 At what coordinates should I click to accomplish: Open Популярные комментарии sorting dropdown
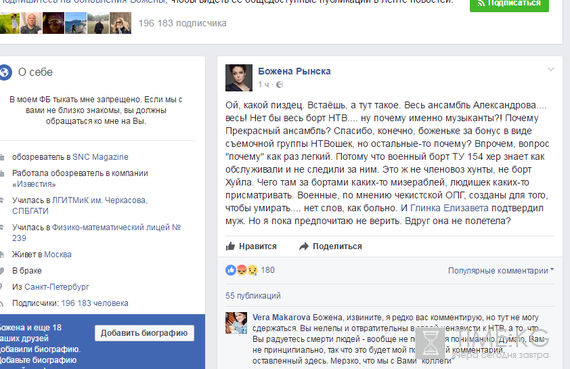501,271
